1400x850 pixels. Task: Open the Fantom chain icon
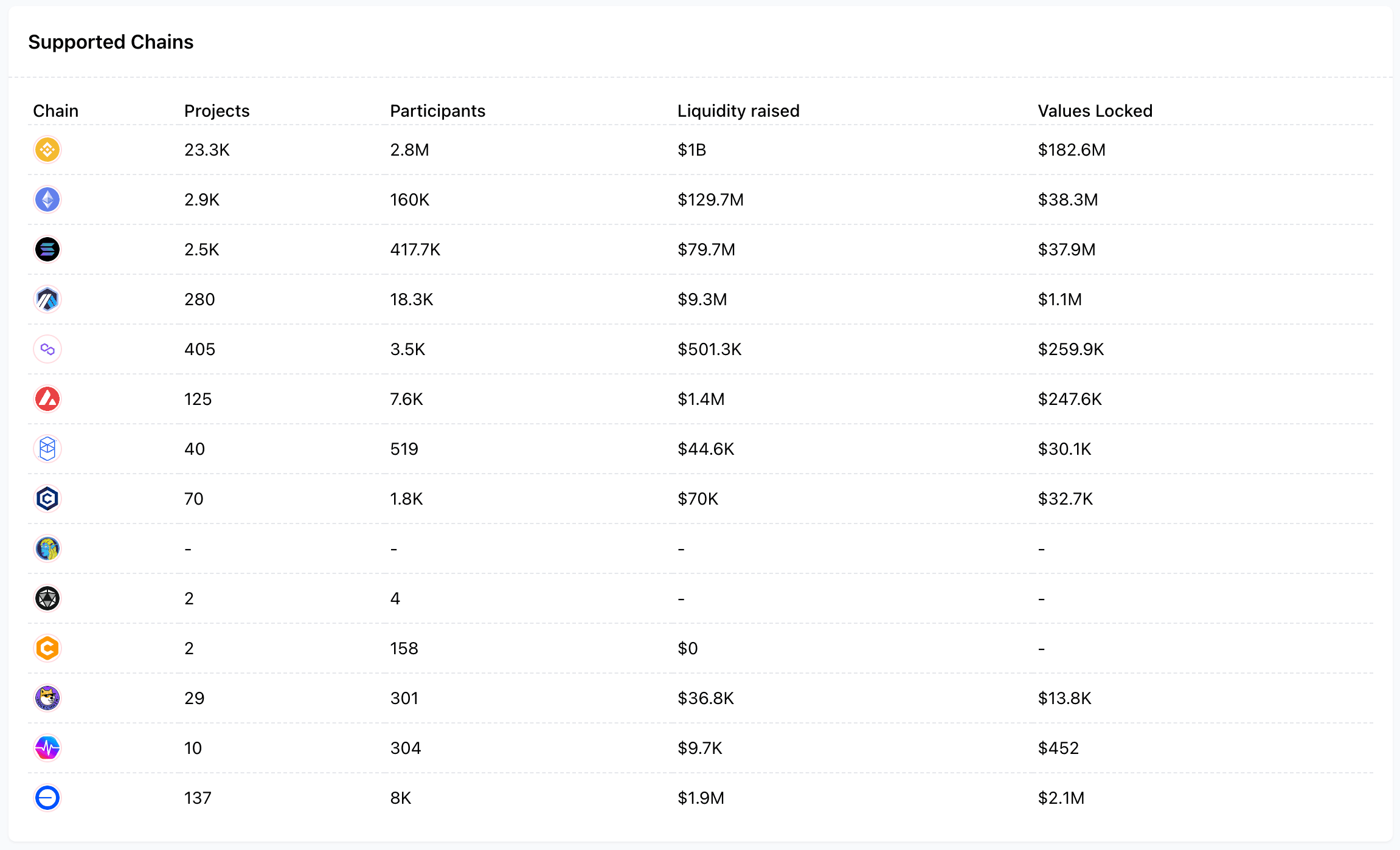click(47, 449)
